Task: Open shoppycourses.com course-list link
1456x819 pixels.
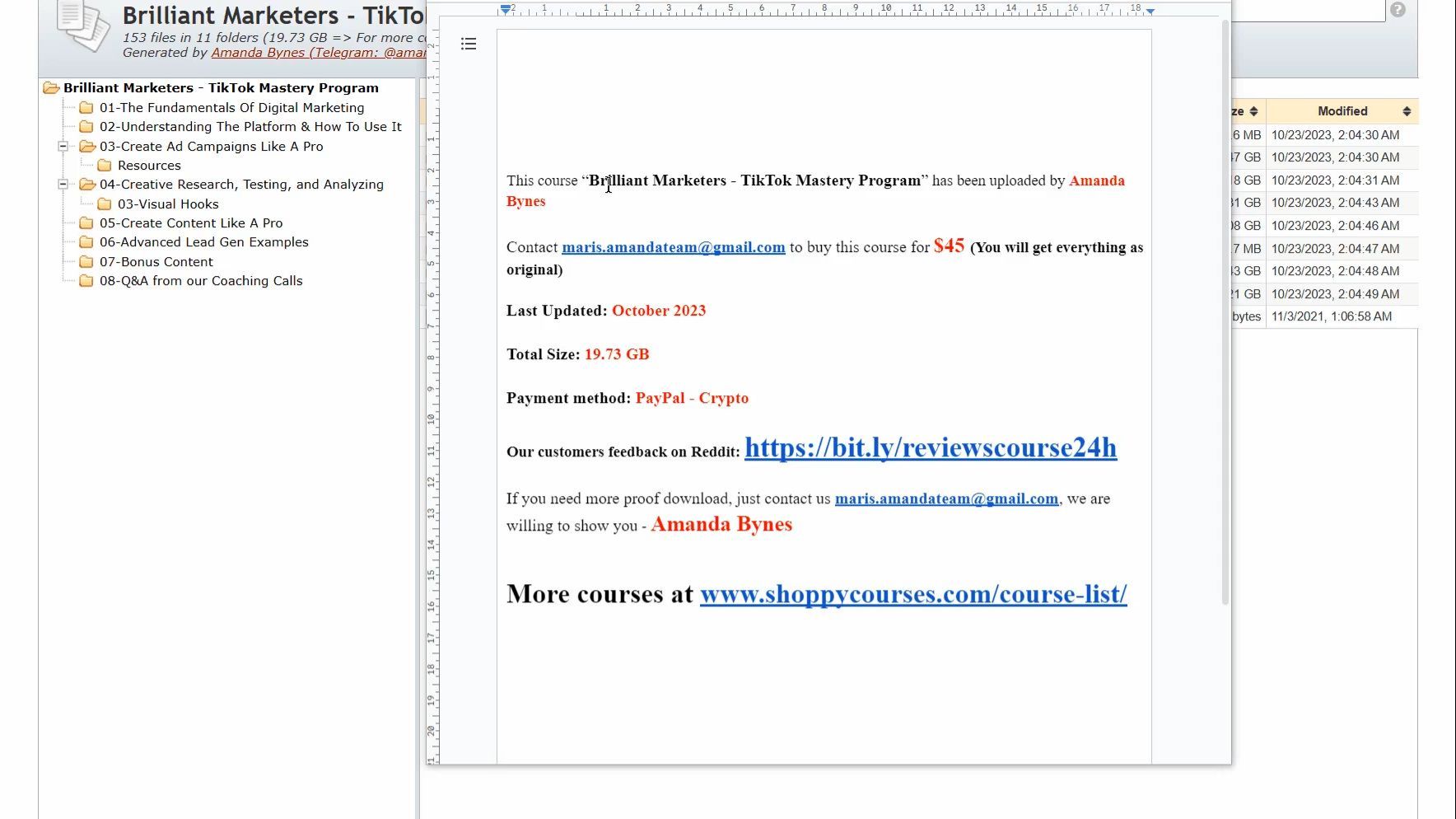Action: click(913, 594)
